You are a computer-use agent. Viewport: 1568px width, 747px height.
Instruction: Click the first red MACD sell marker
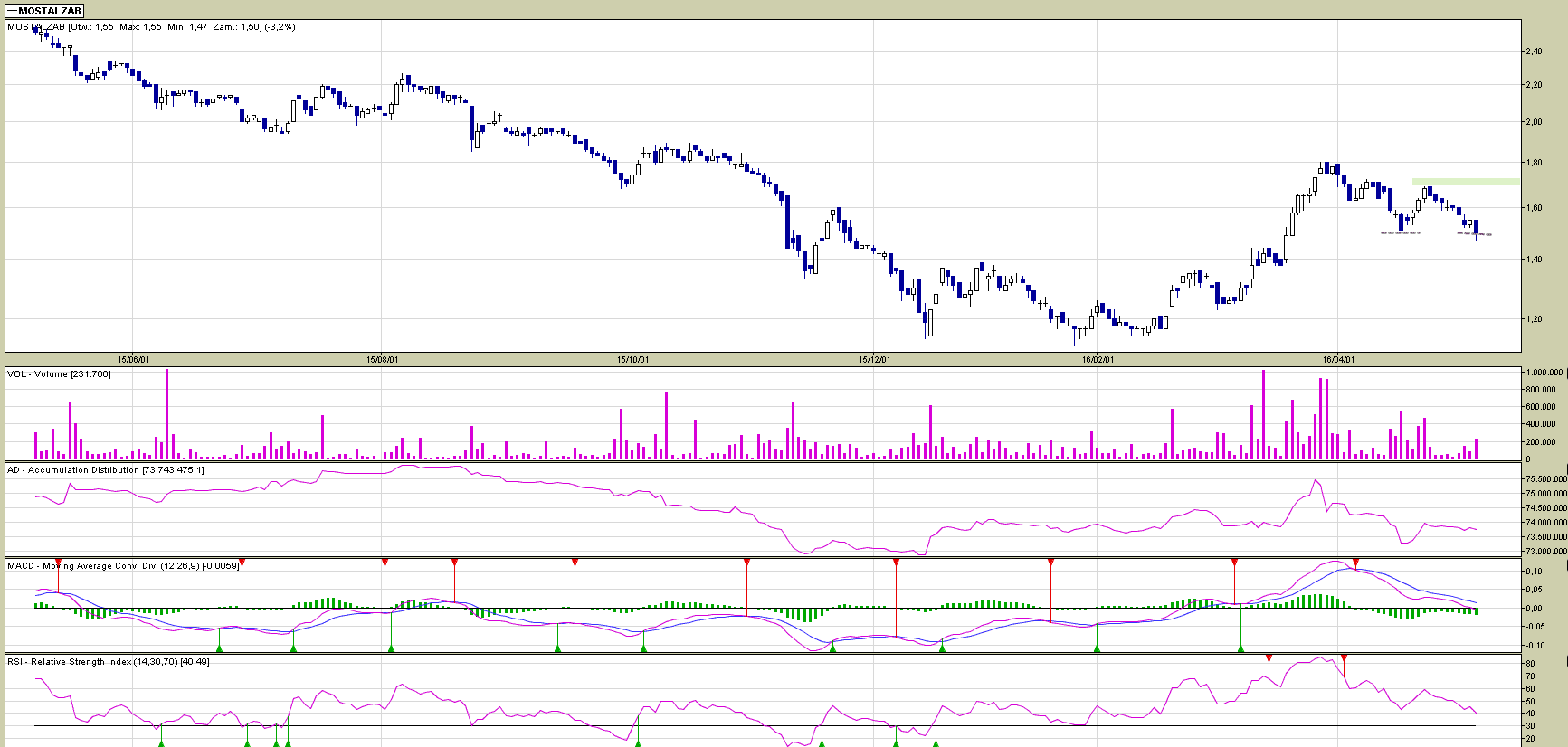[58, 563]
